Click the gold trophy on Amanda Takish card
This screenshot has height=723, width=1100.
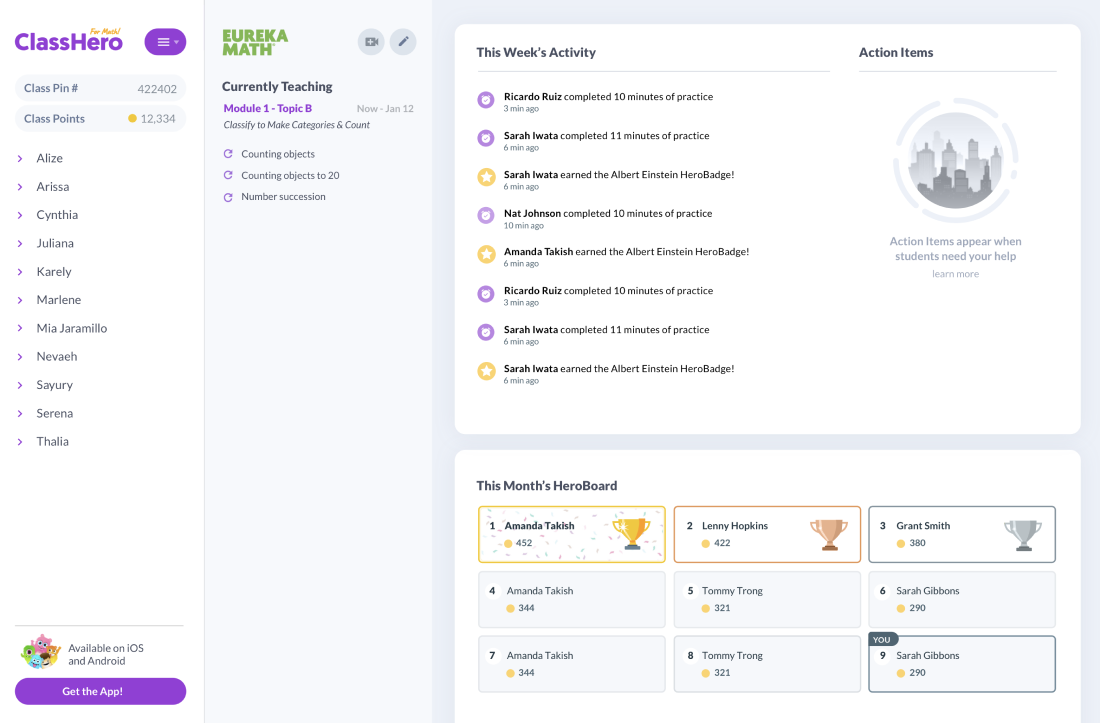click(631, 533)
